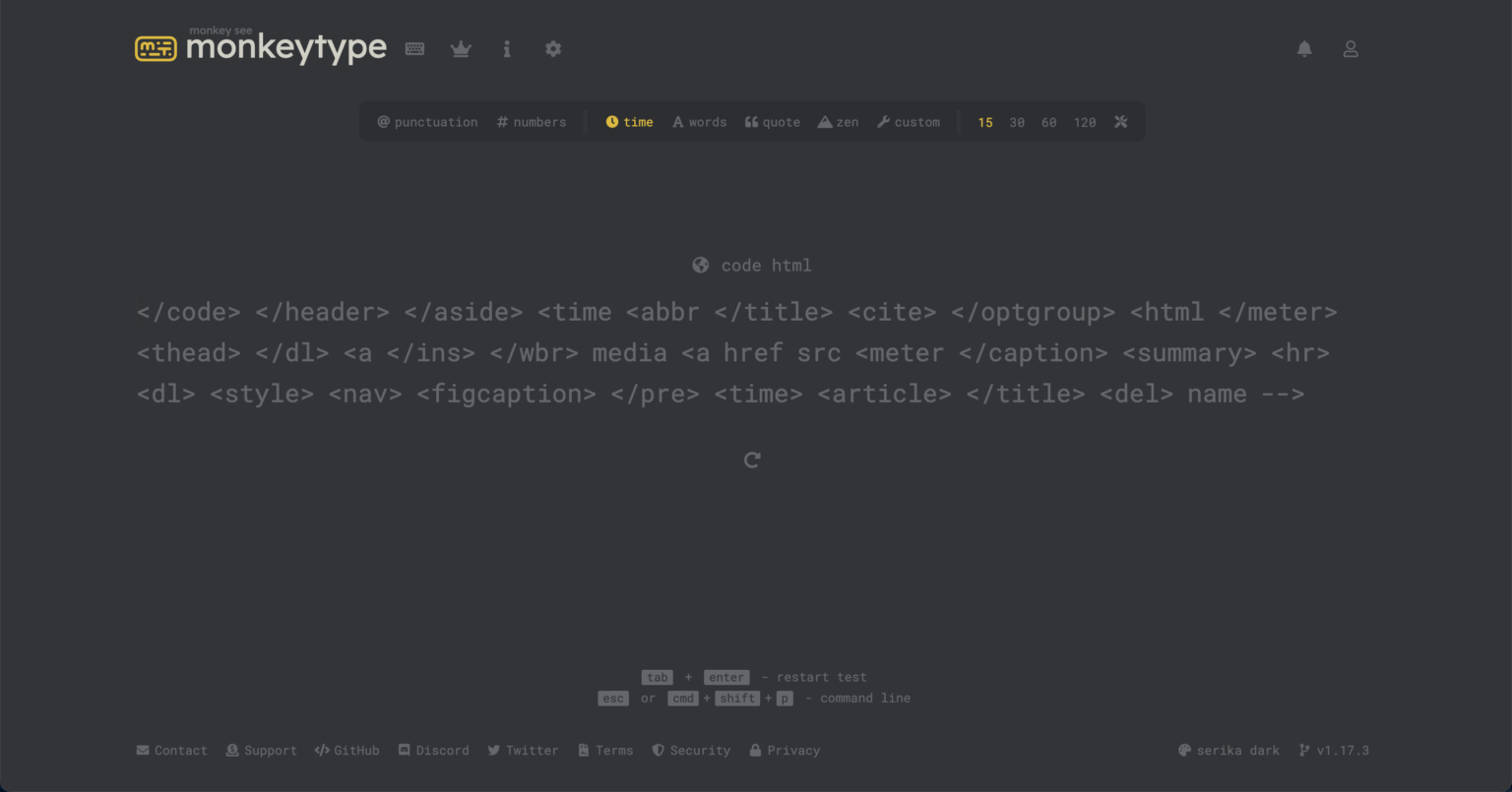The image size is (1512, 792).
Task: Toggle punctuation option on
Action: [427, 122]
